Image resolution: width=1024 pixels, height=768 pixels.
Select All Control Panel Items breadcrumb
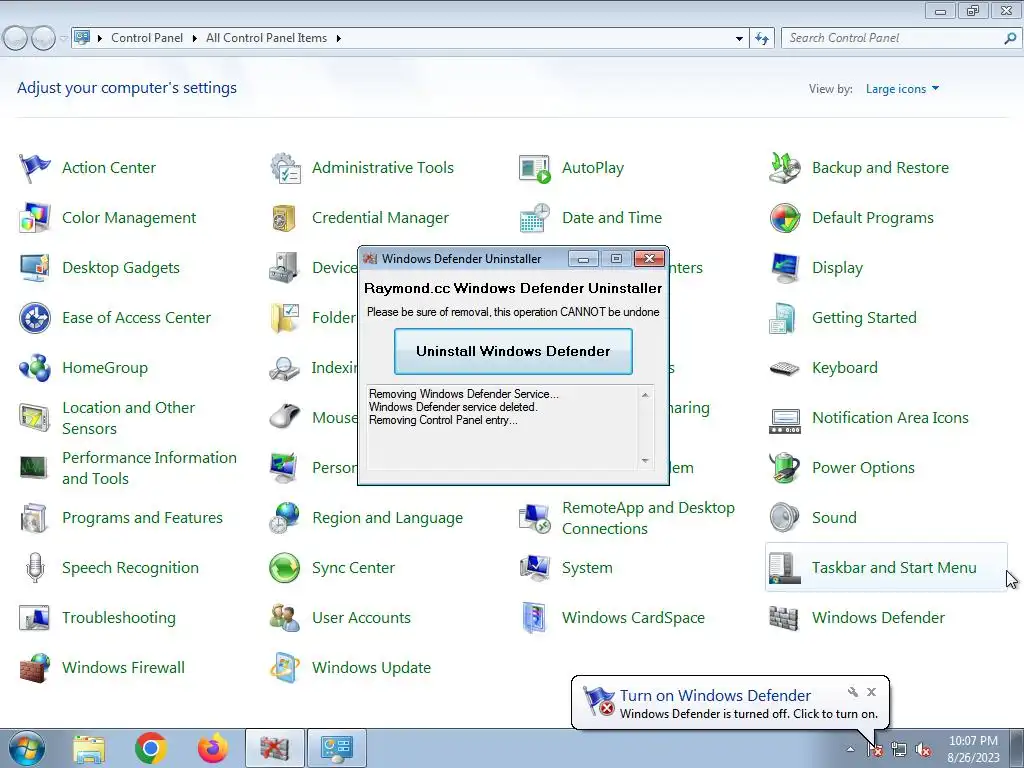(x=266, y=38)
